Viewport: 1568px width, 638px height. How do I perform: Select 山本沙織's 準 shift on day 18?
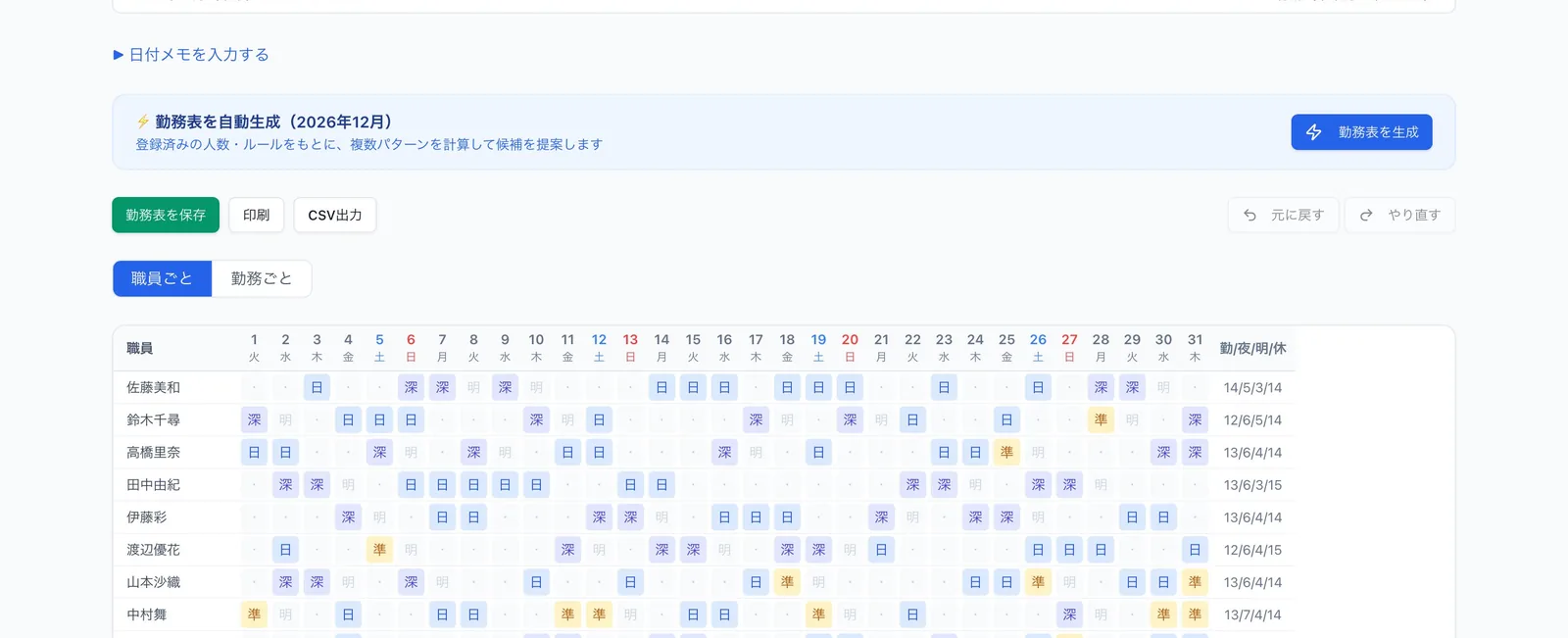[787, 582]
